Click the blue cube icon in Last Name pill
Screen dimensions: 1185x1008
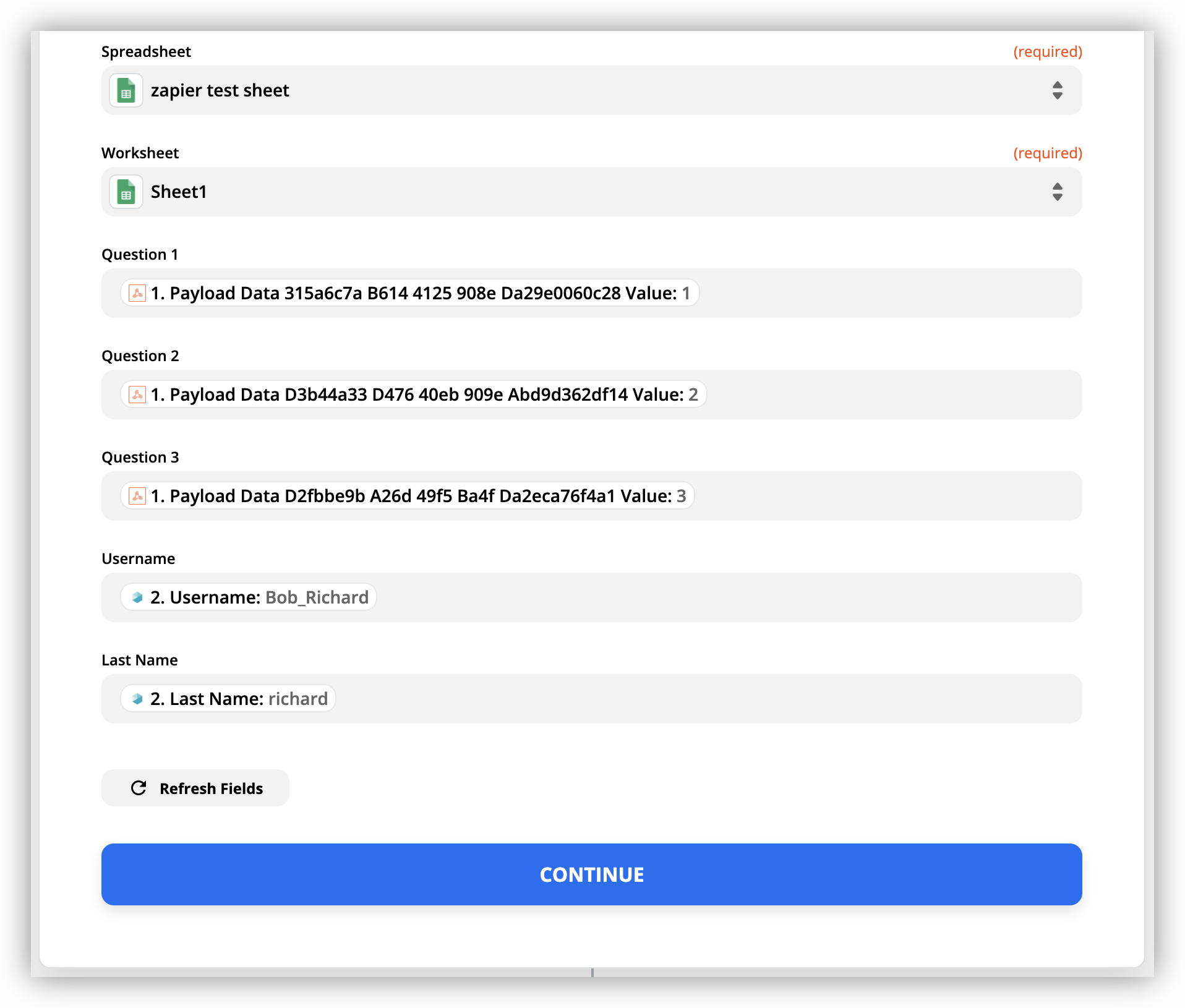point(137,699)
